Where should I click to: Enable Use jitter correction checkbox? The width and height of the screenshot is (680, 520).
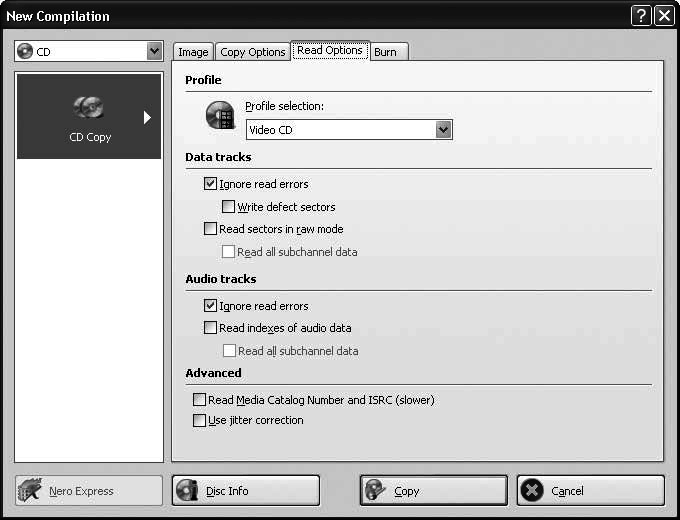(x=199, y=421)
